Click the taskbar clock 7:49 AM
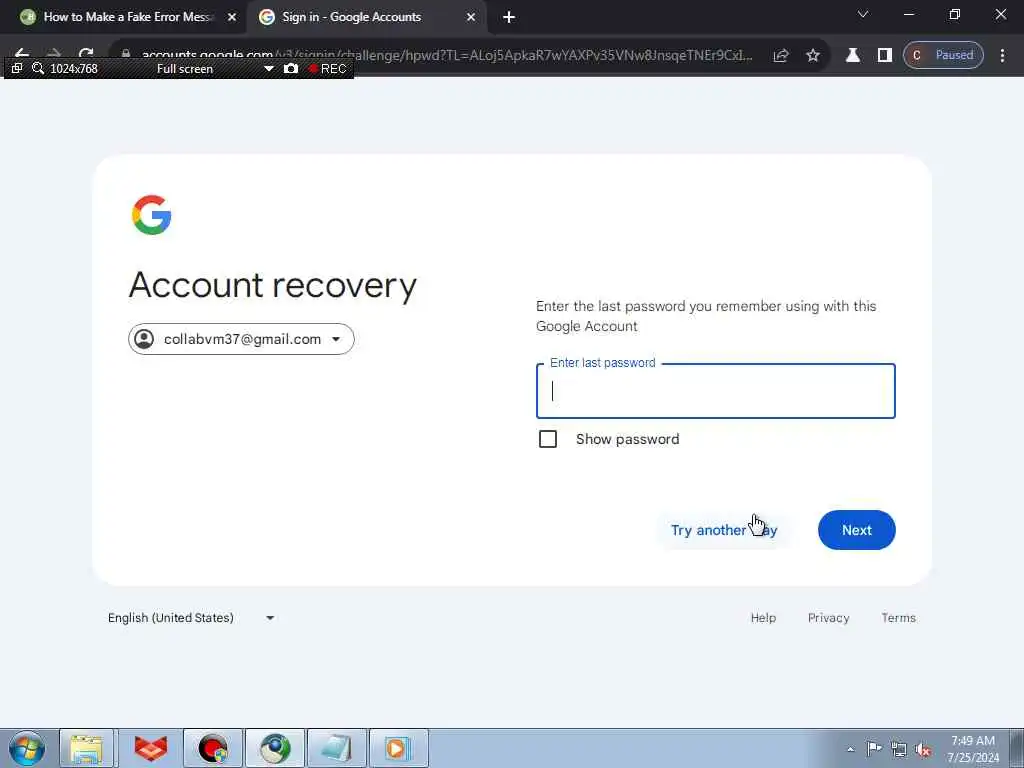Image resolution: width=1024 pixels, height=768 pixels. [x=972, y=748]
